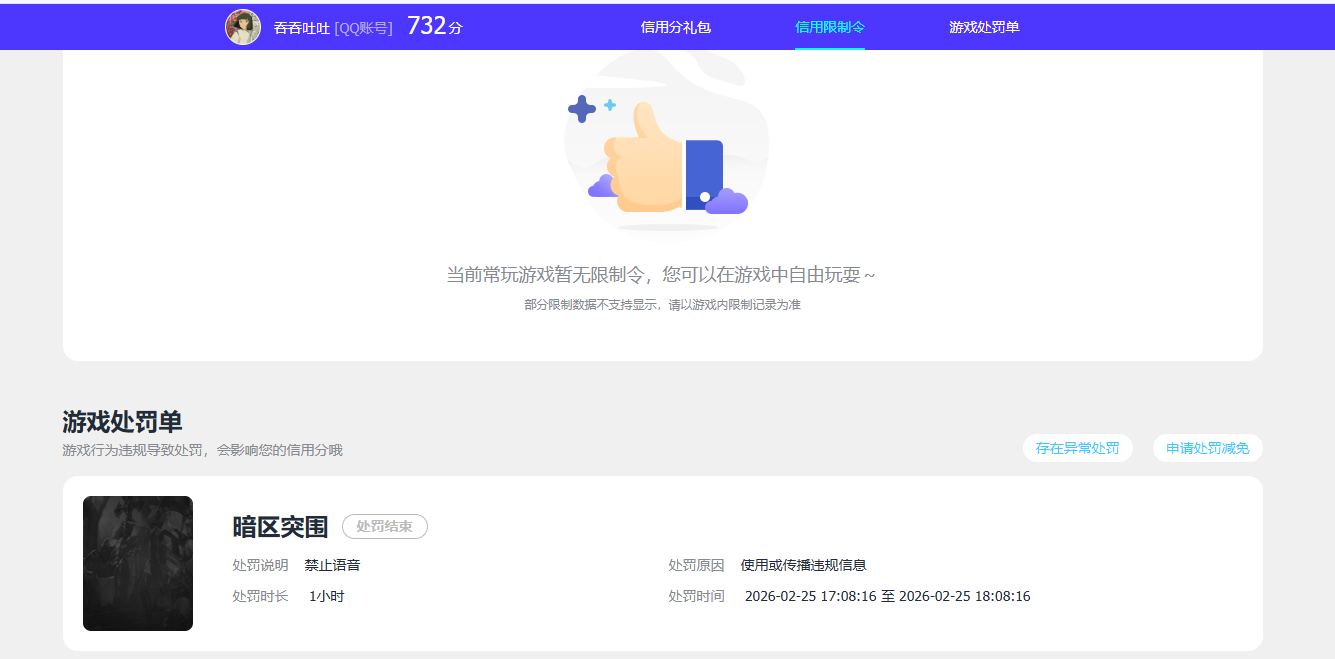Click the 处罚时间 label
The width and height of the screenshot is (1335, 659).
tap(696, 596)
